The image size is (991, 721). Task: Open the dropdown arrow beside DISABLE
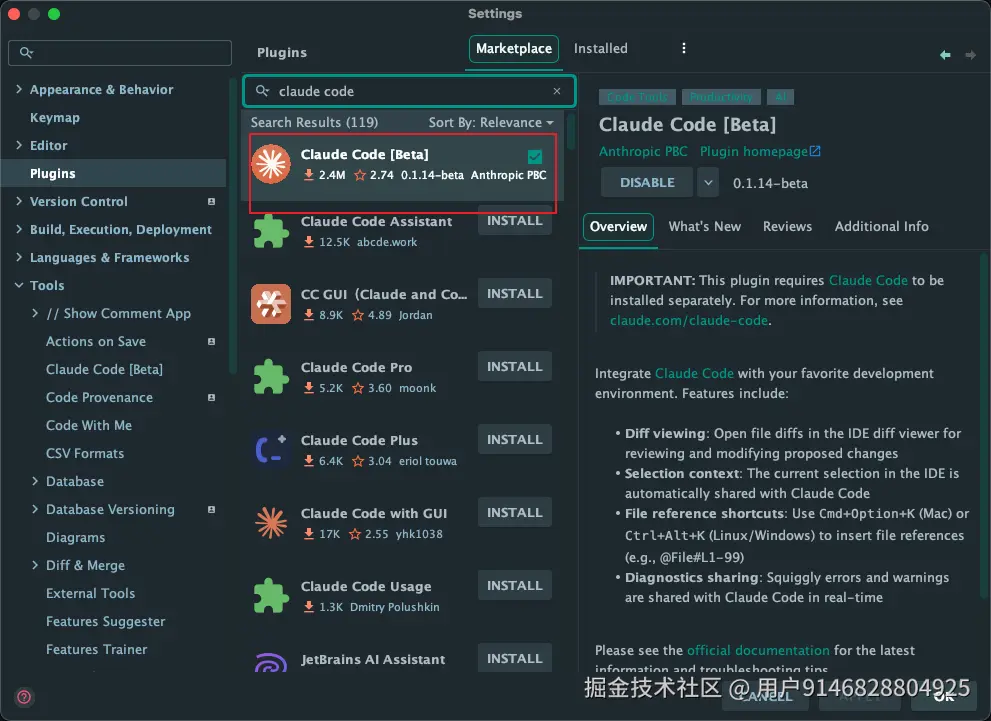coord(708,183)
